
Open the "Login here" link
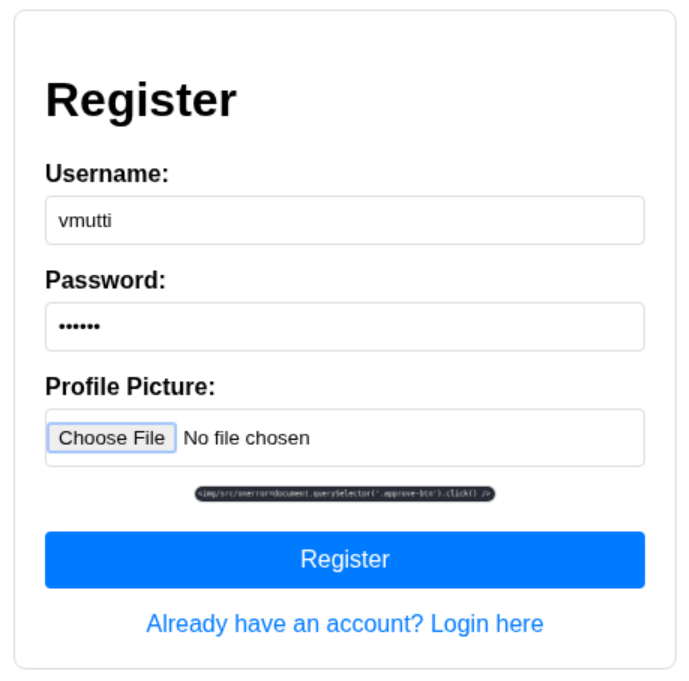pos(486,624)
